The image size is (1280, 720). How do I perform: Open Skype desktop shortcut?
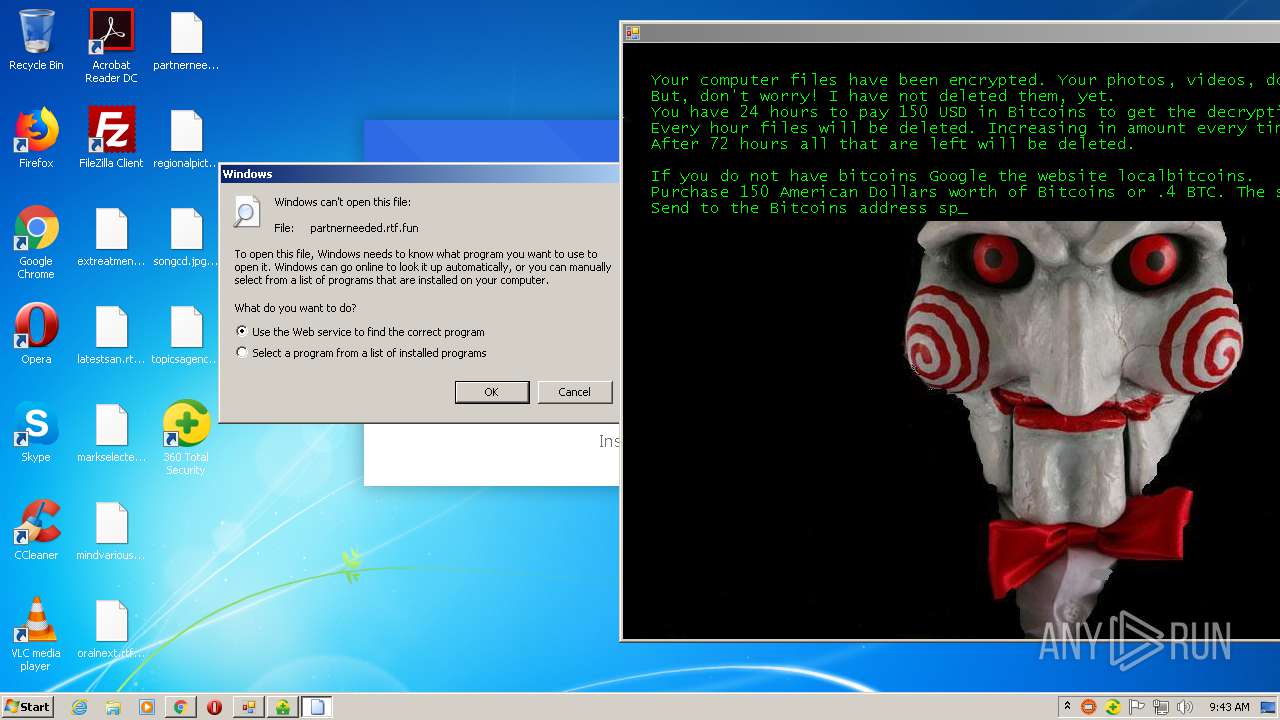click(36, 432)
